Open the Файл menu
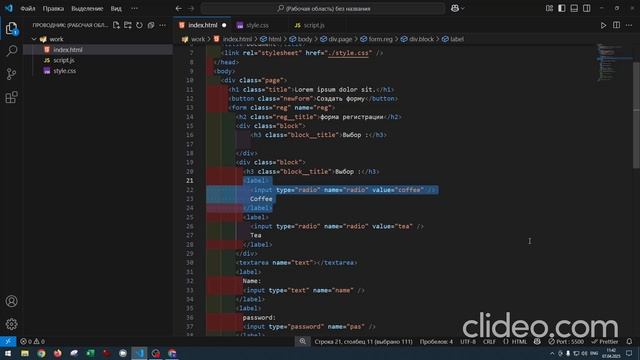The image size is (640, 360). coord(28,8)
